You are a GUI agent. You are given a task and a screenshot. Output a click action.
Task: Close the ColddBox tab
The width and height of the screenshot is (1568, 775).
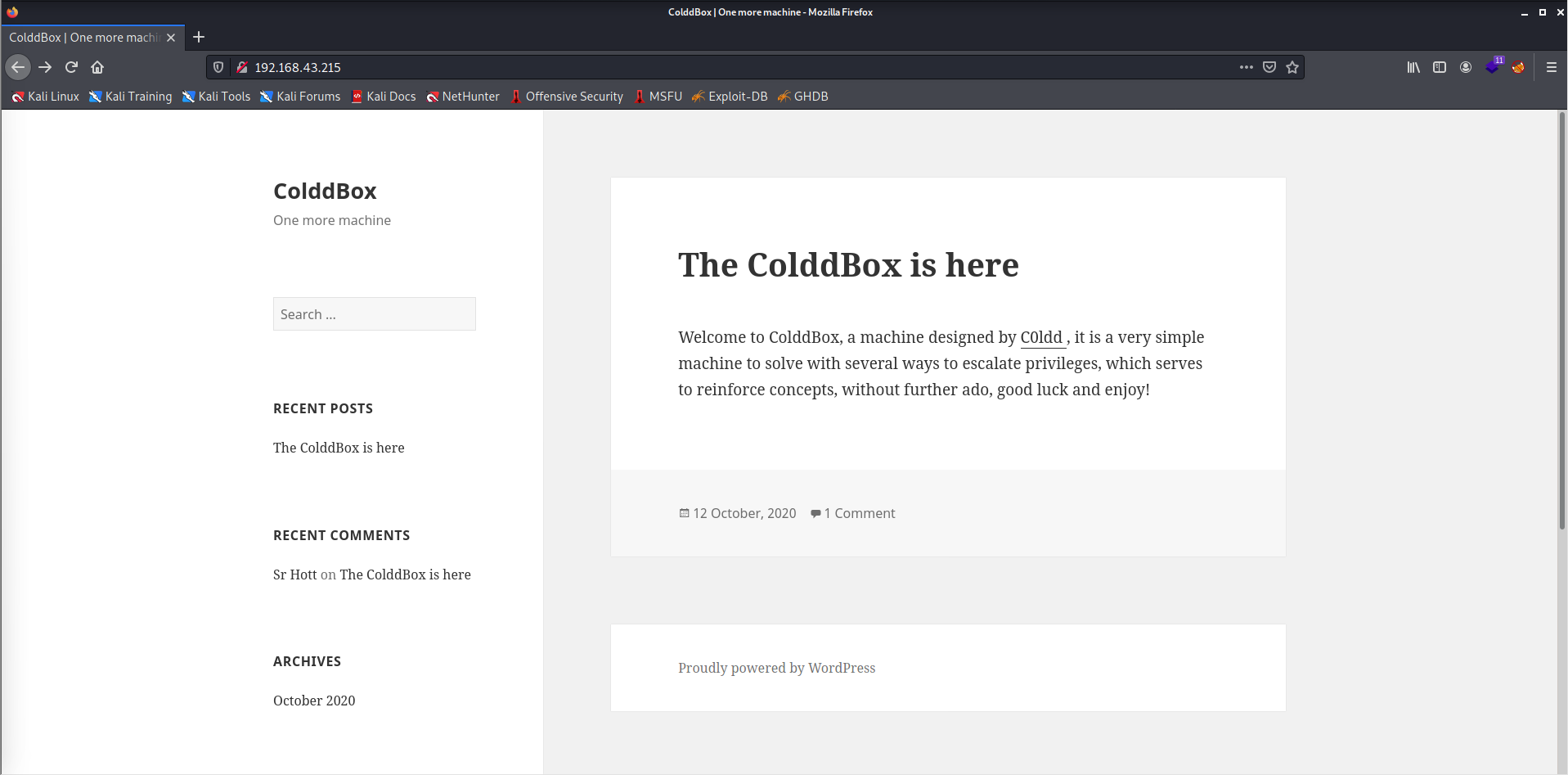point(171,38)
